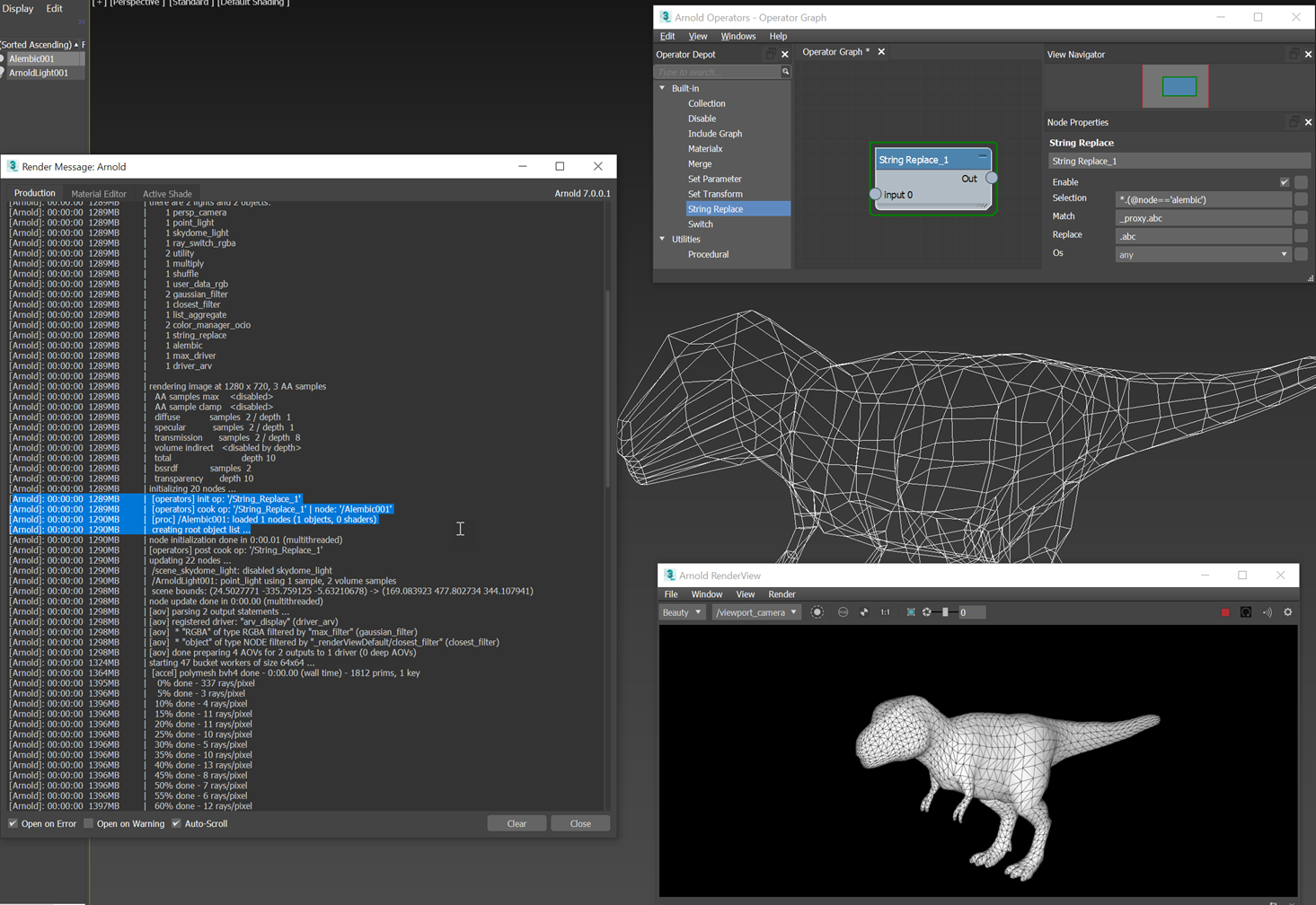This screenshot has width=1316, height=905.
Task: Open the Edit menu in Arnold Operators
Action: point(667,36)
